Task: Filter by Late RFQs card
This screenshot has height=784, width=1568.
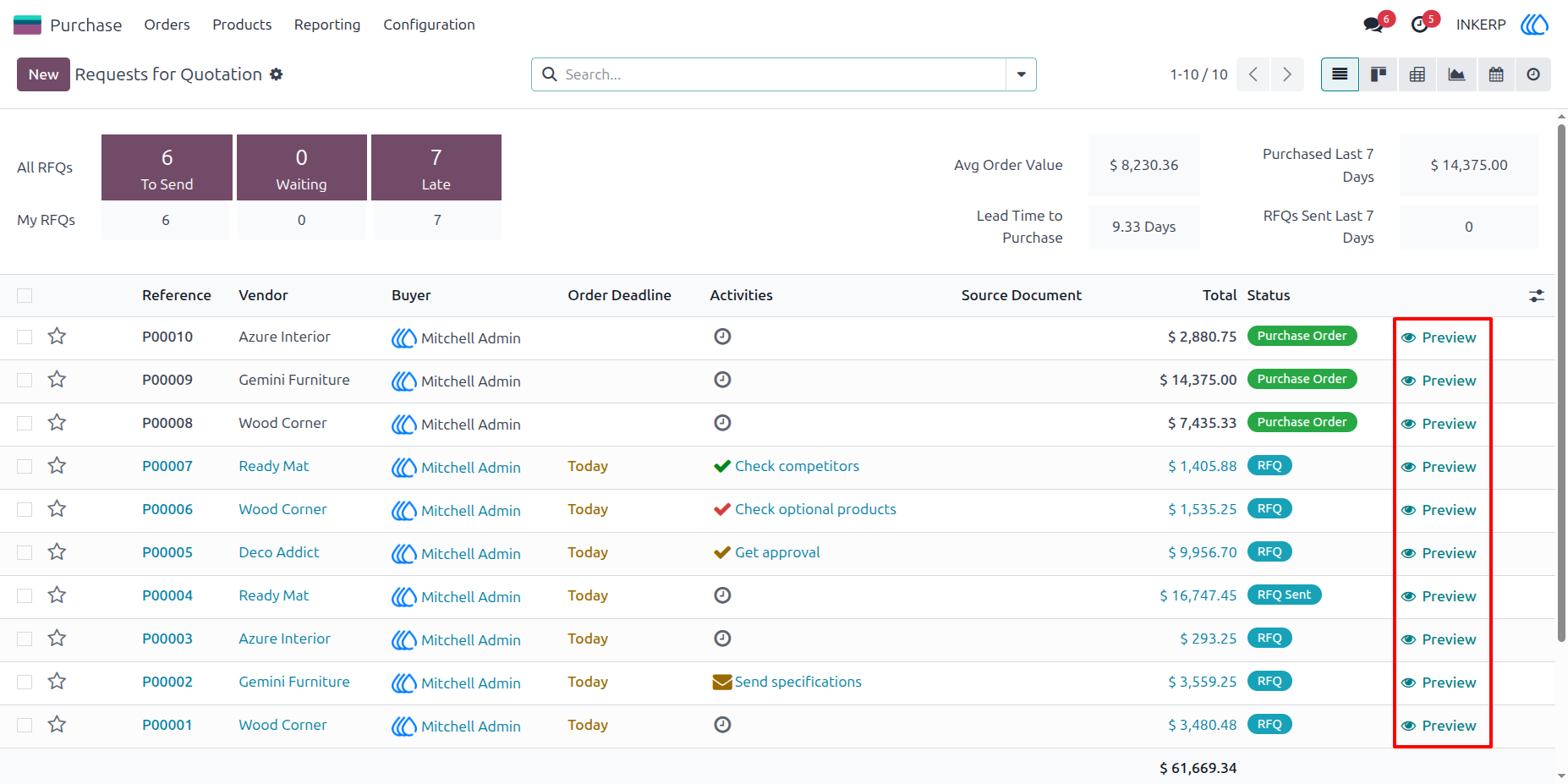Action: point(436,167)
